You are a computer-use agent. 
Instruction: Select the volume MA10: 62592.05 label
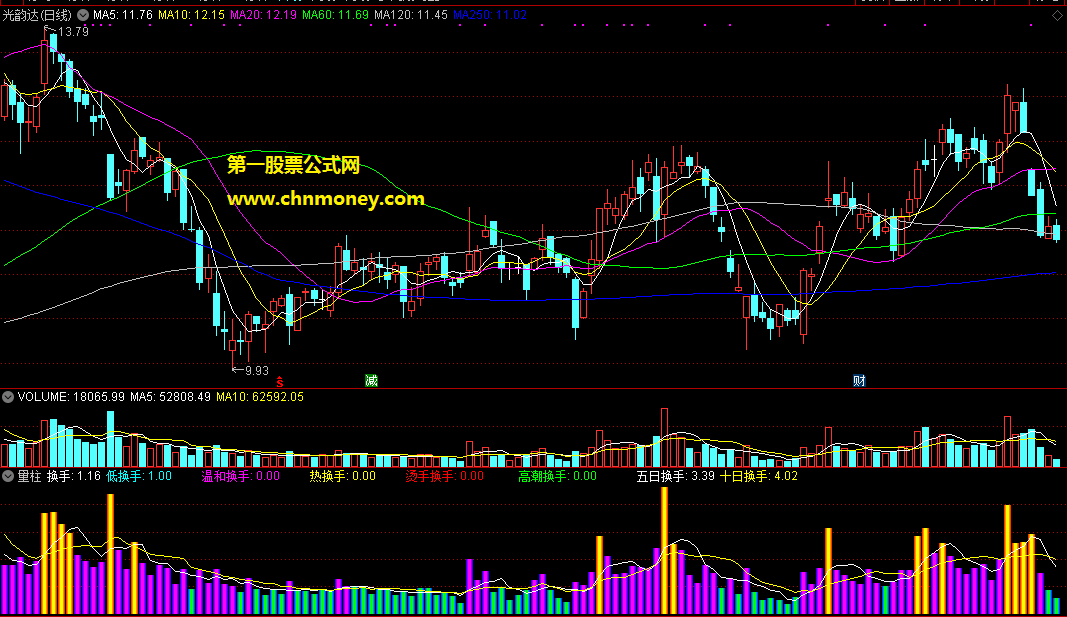tap(260, 397)
